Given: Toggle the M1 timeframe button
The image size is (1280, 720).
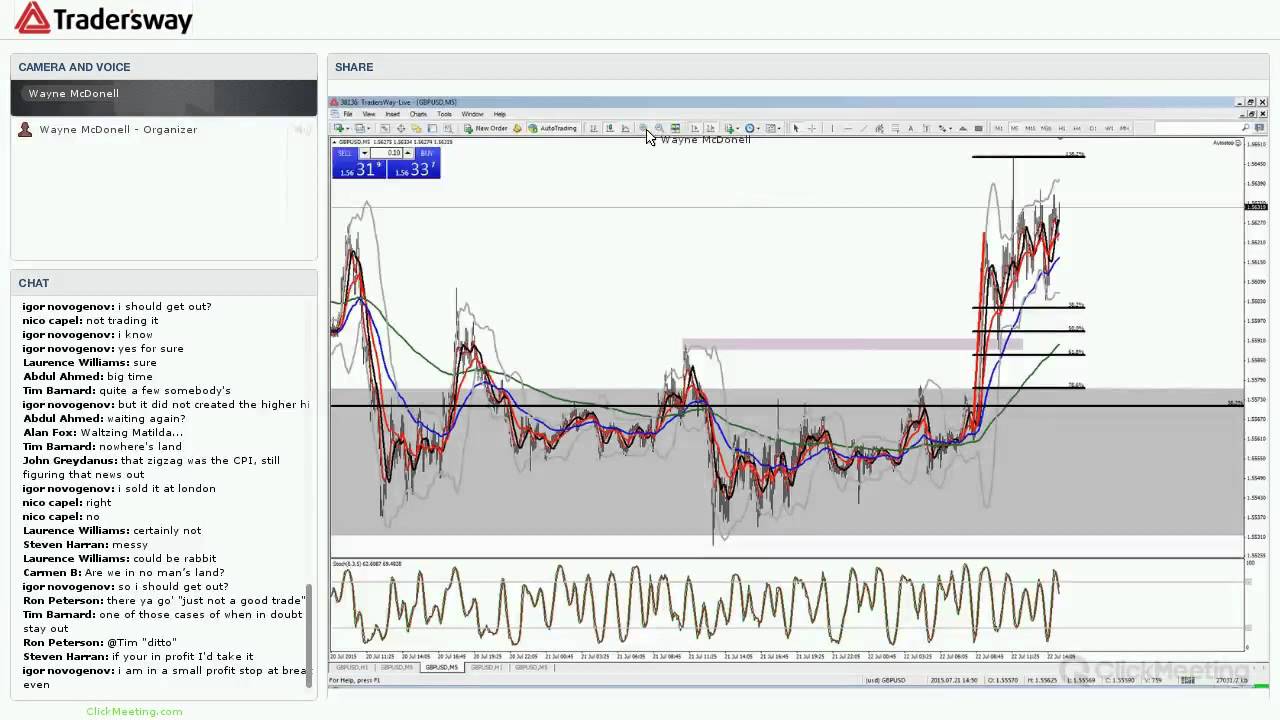Looking at the screenshot, I should click(x=999, y=128).
